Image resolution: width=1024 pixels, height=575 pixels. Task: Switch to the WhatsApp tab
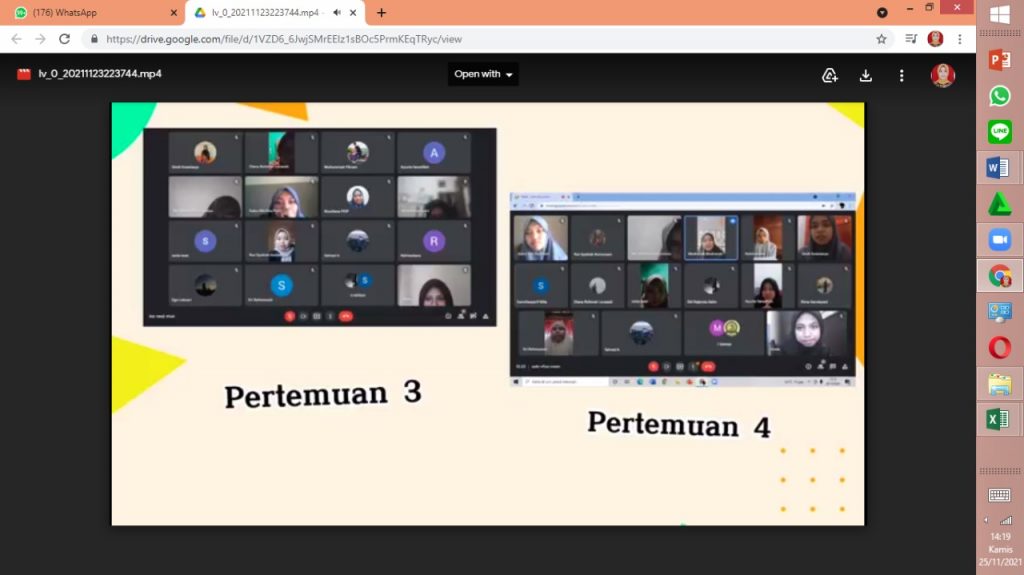pos(90,13)
